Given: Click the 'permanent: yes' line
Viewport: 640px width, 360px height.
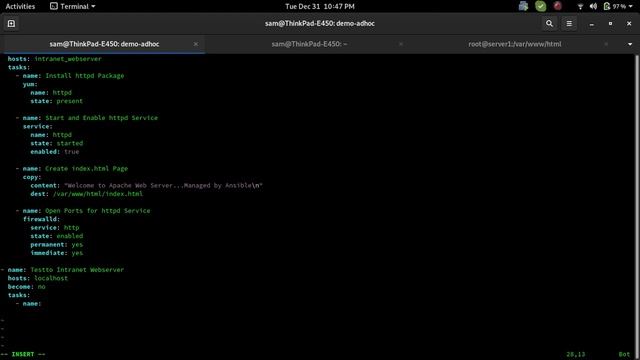Looking at the screenshot, I should pos(56,245).
